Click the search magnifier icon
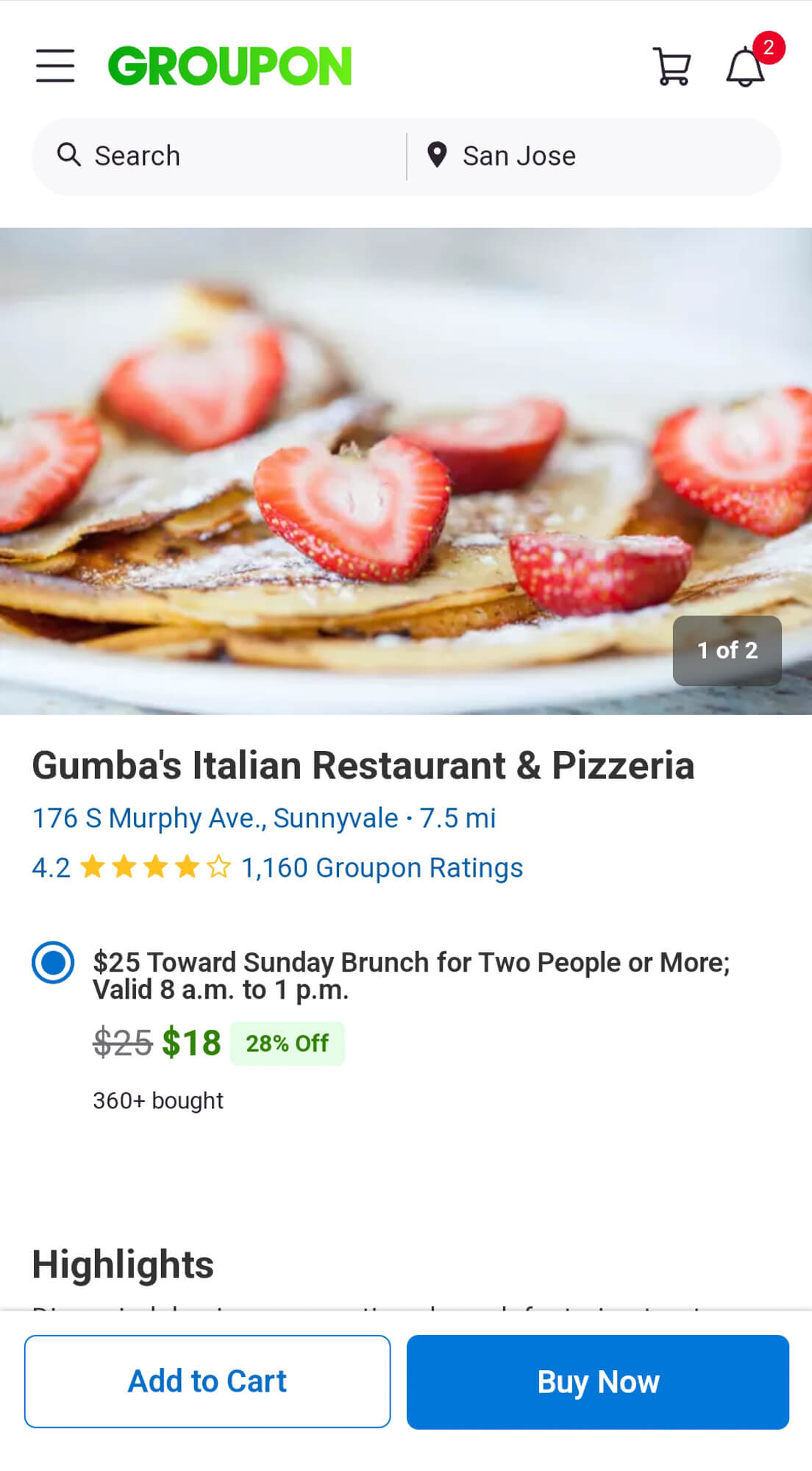 tap(69, 155)
